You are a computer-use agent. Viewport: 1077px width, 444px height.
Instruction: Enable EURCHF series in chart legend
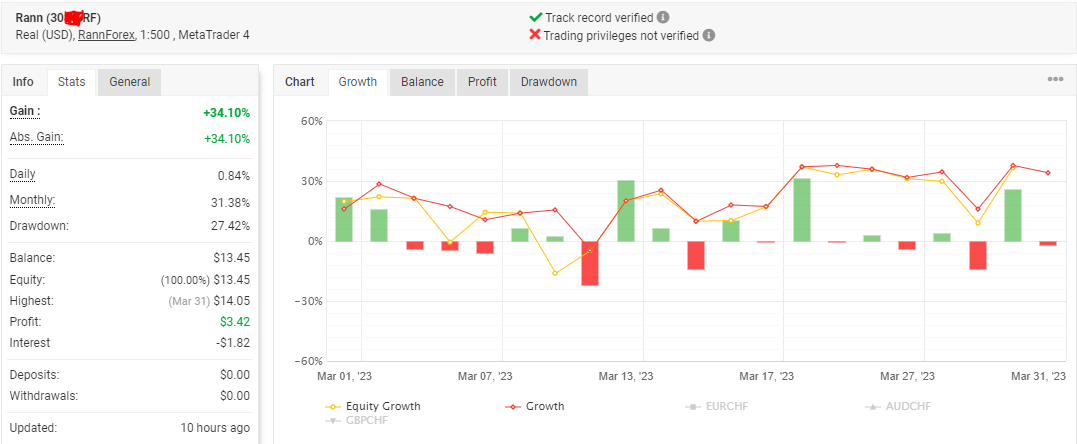pyautogui.click(x=716, y=406)
